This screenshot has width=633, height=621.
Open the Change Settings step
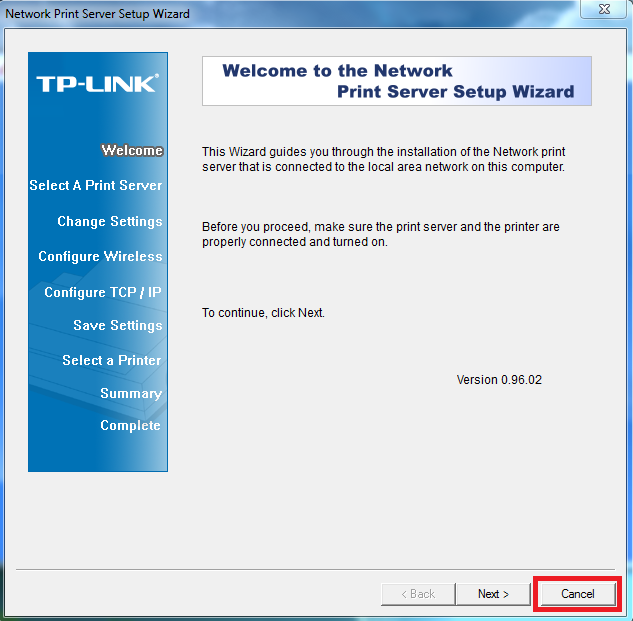[x=110, y=222]
